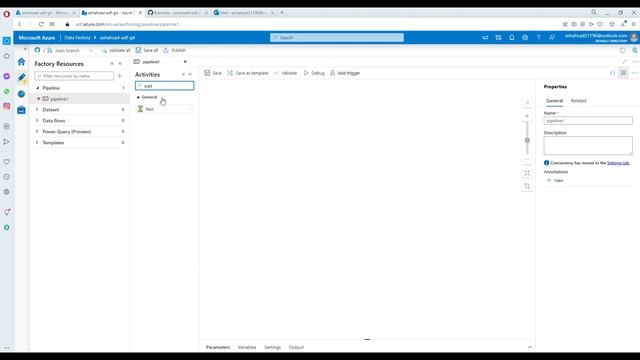Open a new browser tab
640x360 pixels.
(x=282, y=13)
